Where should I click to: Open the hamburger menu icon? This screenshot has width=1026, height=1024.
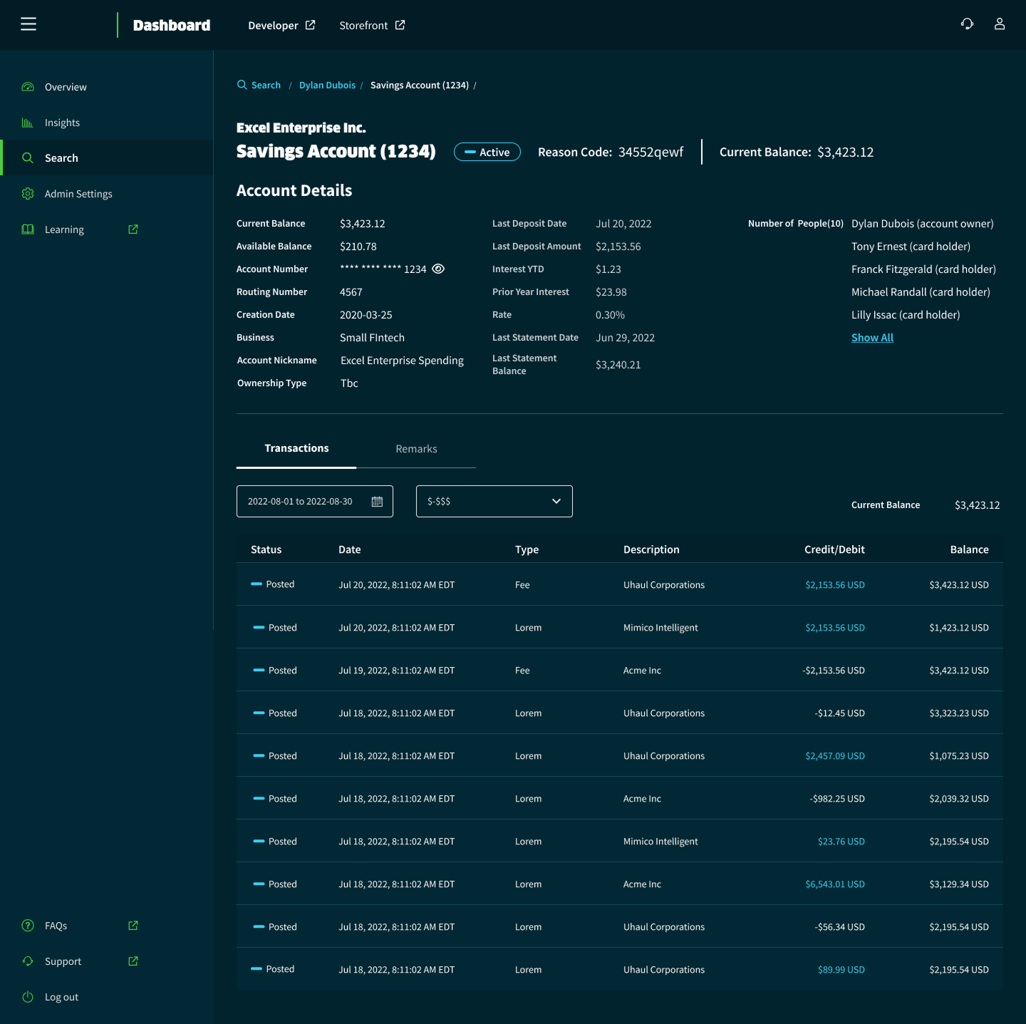(28, 24)
